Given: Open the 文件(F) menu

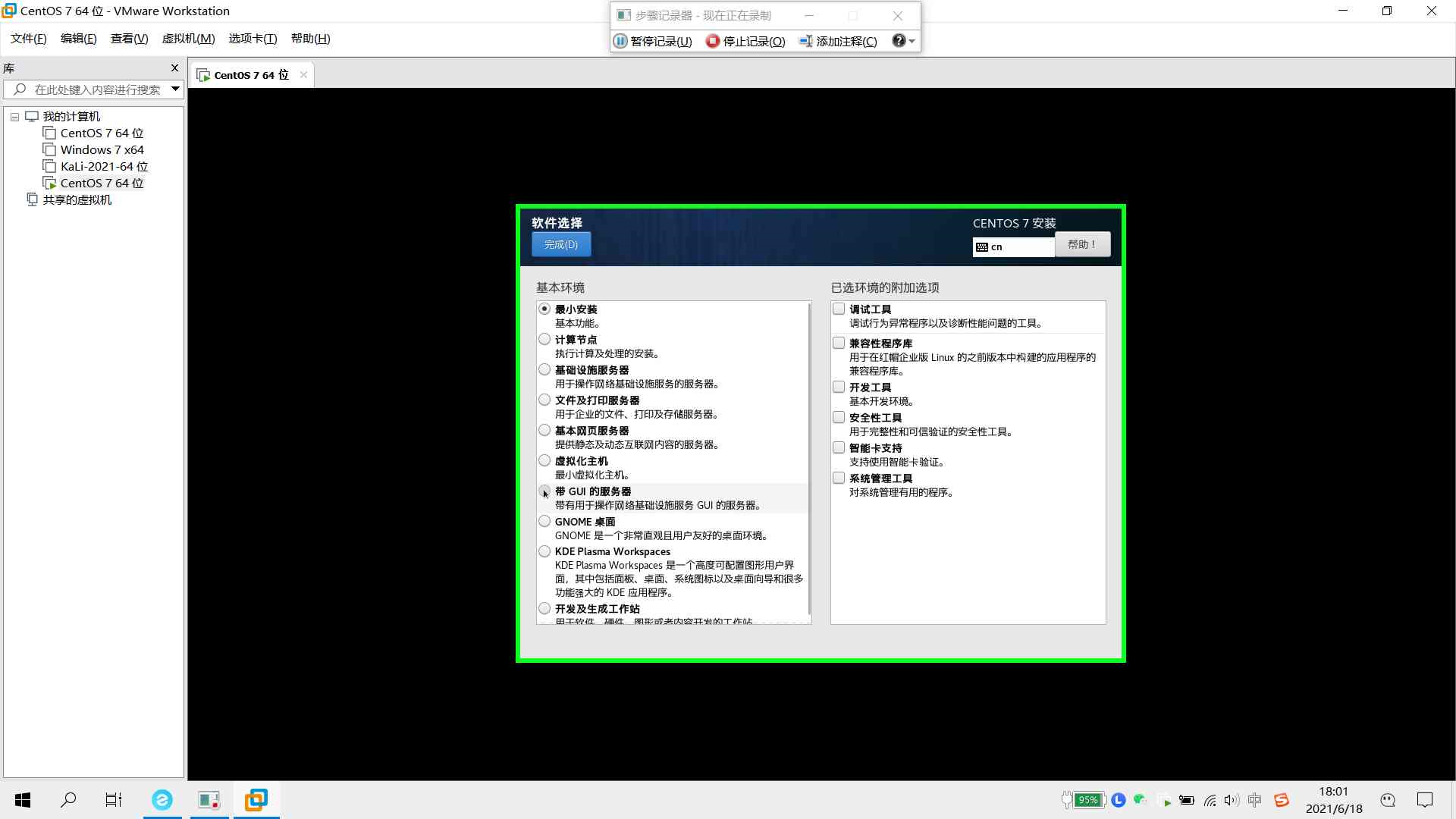Looking at the screenshot, I should point(28,39).
